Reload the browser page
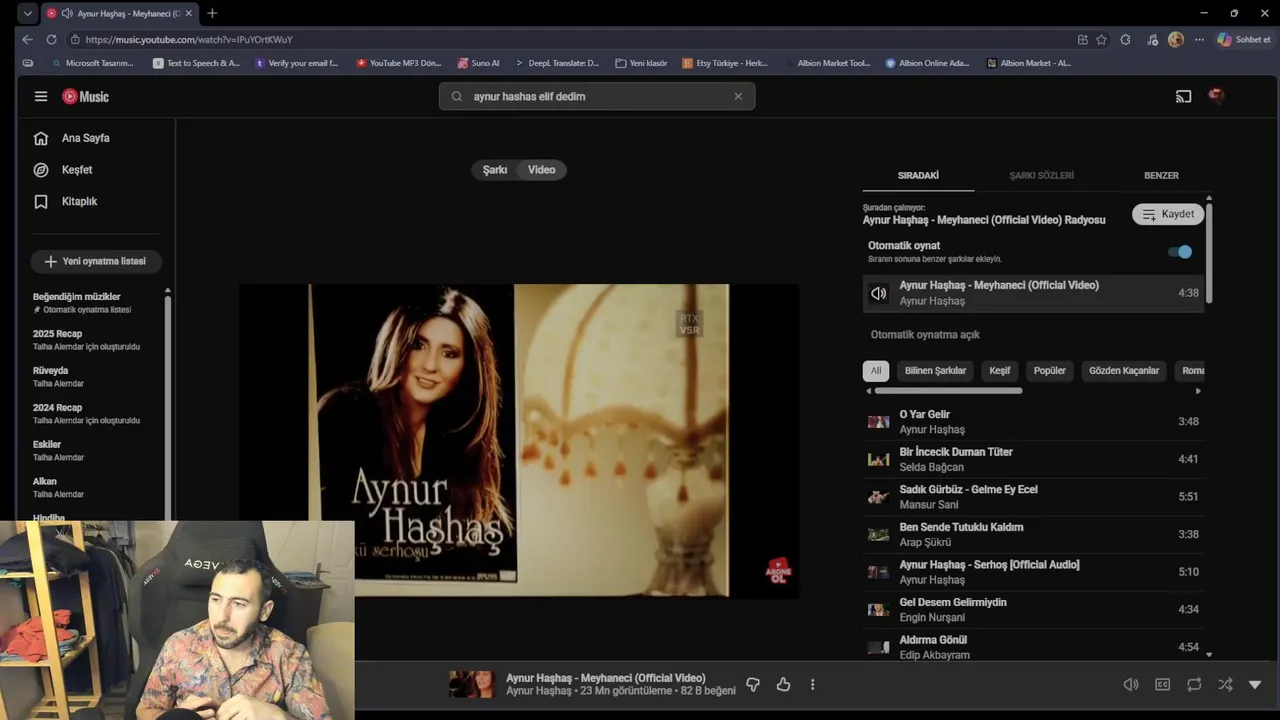The height and width of the screenshot is (720, 1280). tap(51, 39)
